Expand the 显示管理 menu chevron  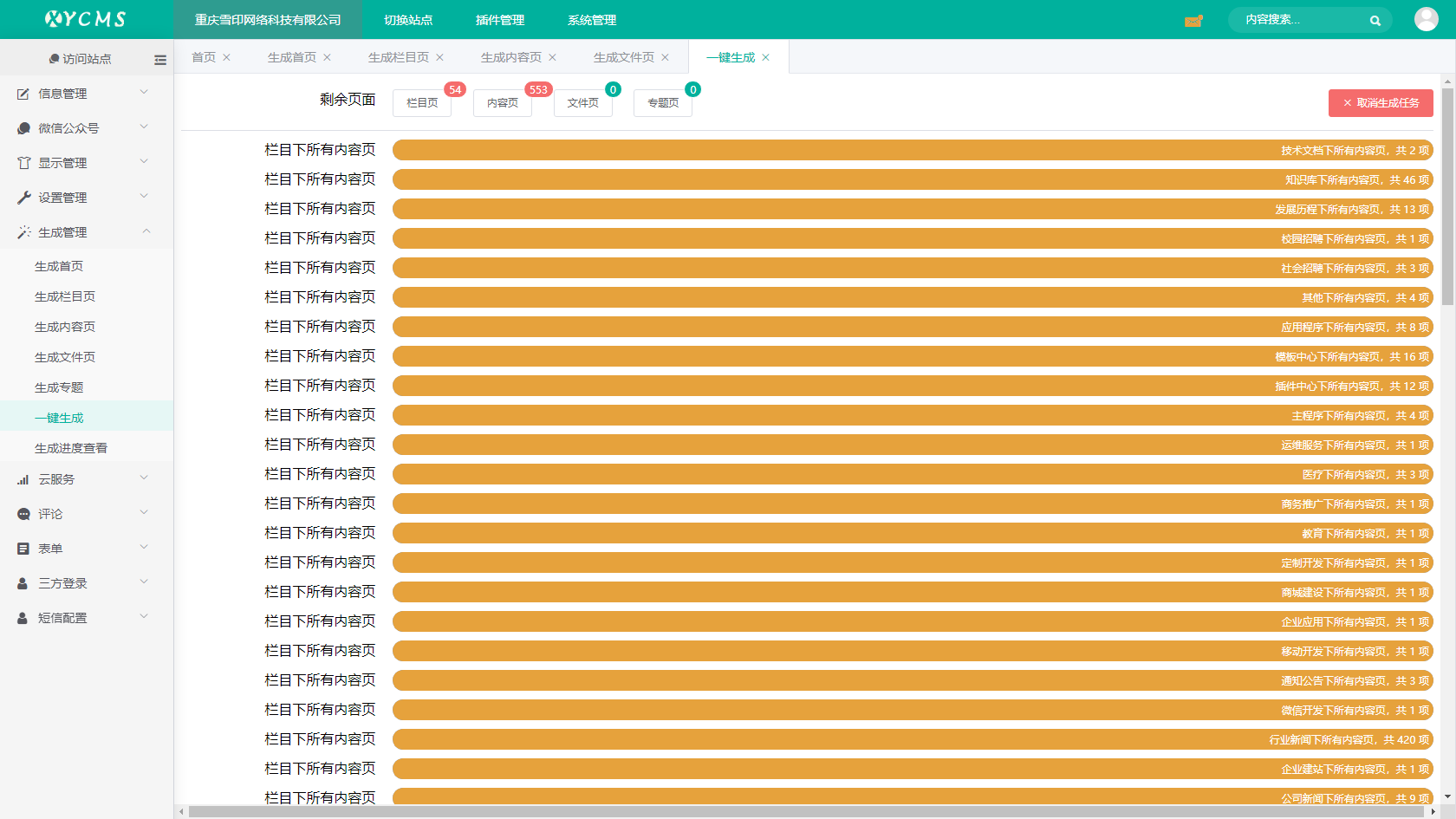click(144, 161)
